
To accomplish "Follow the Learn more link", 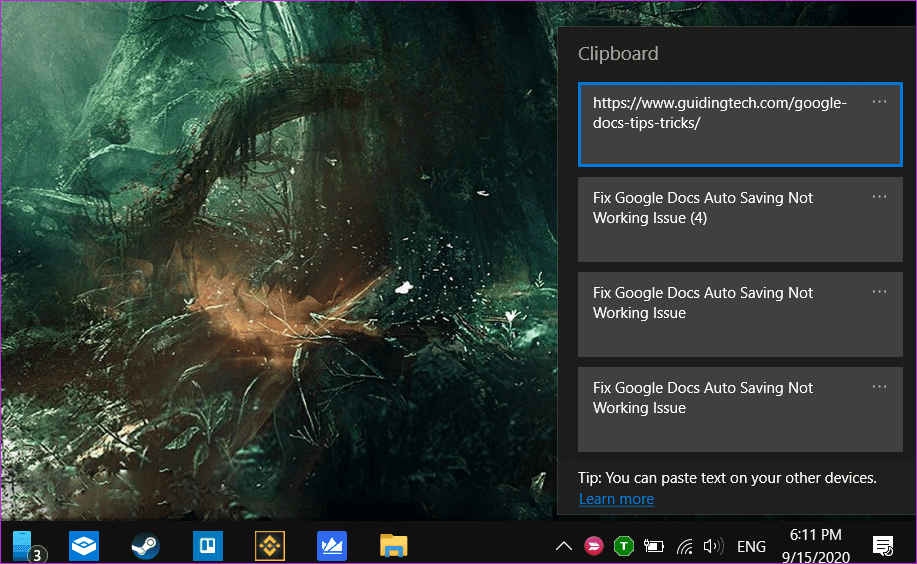I will point(616,499).
